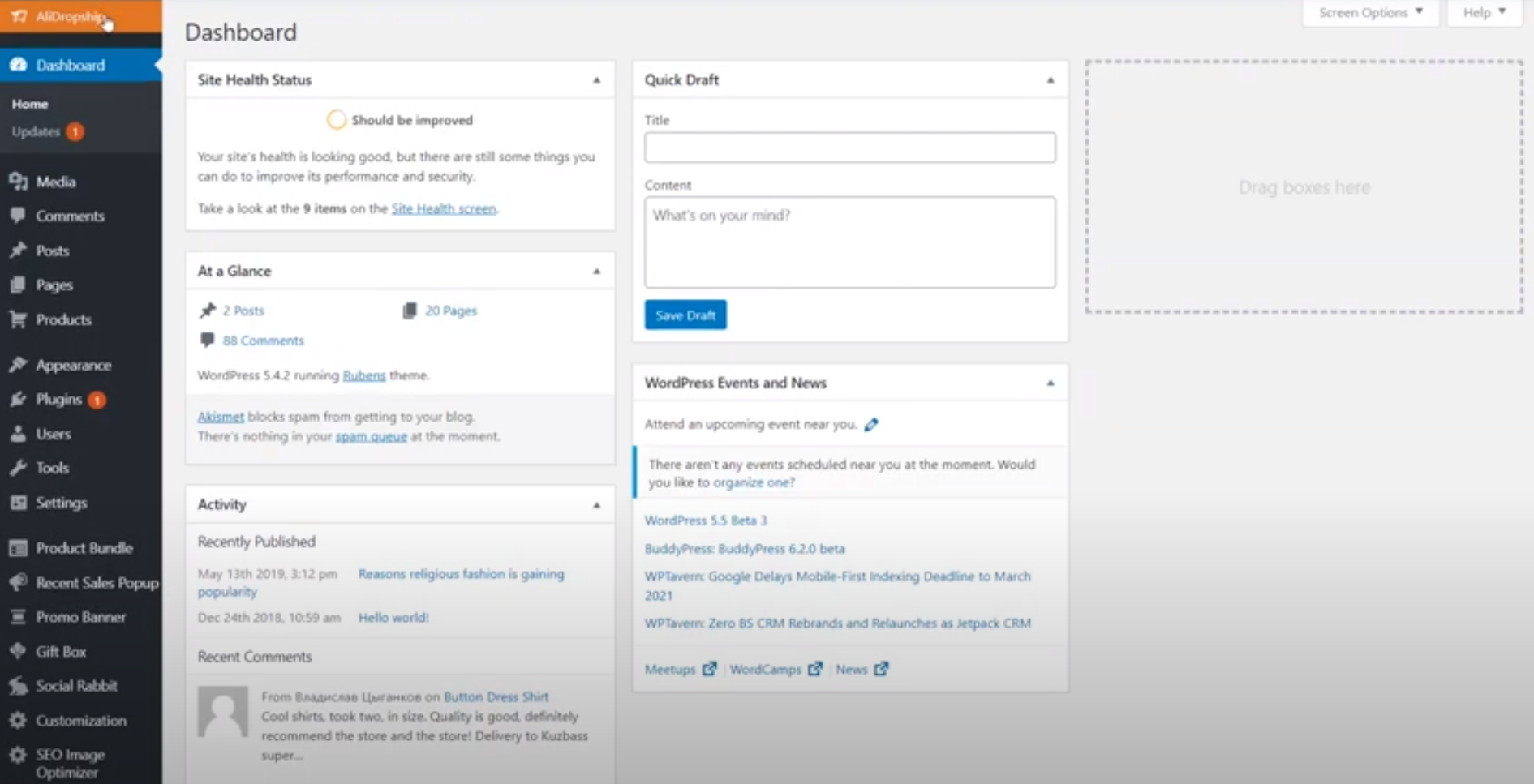Collapse the WordPress Events and News panel
Image resolution: width=1534 pixels, height=784 pixels.
tap(1050, 383)
